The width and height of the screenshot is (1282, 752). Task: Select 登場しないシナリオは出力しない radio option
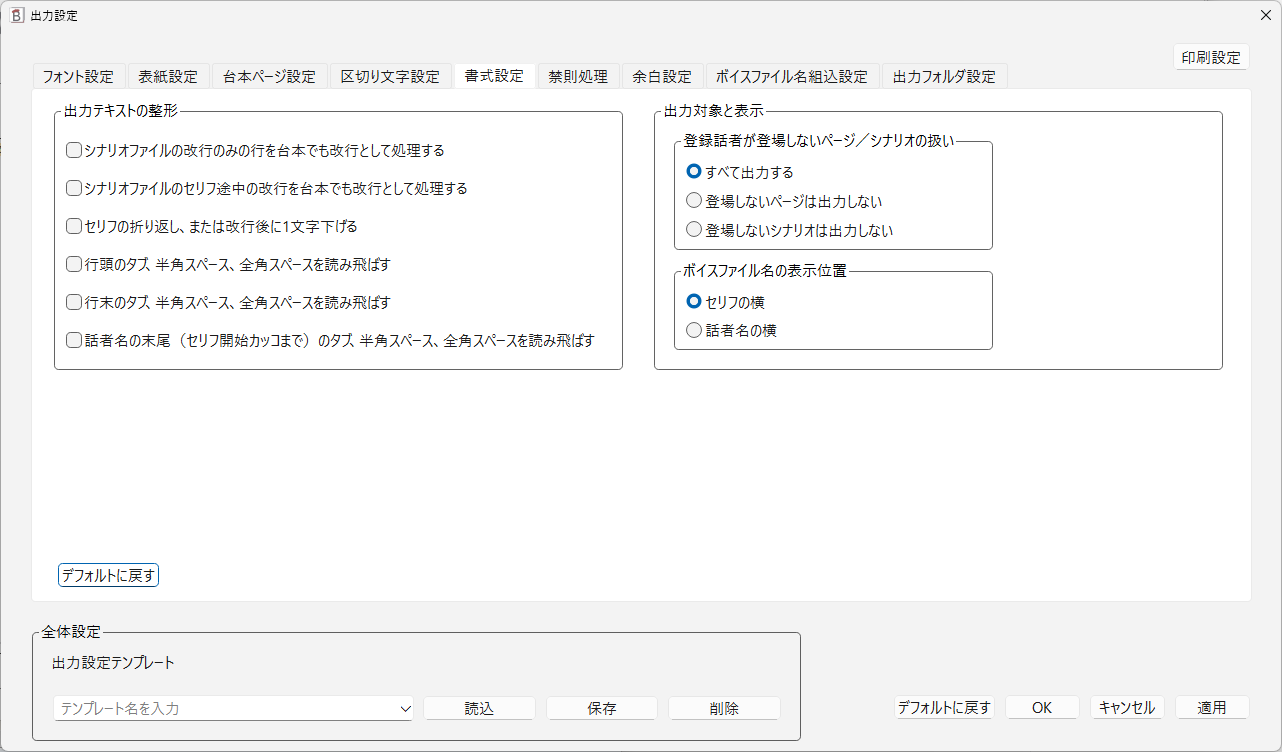[694, 229]
